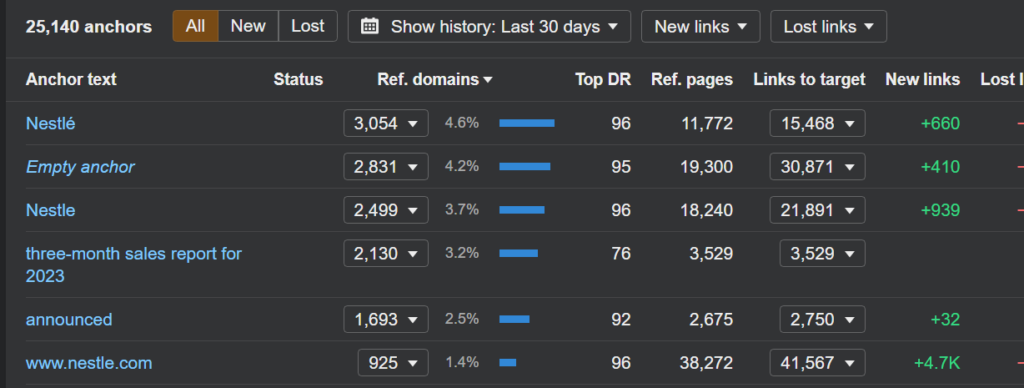1024x388 pixels.
Task: Sort by the New links column header
Action: coord(922,80)
